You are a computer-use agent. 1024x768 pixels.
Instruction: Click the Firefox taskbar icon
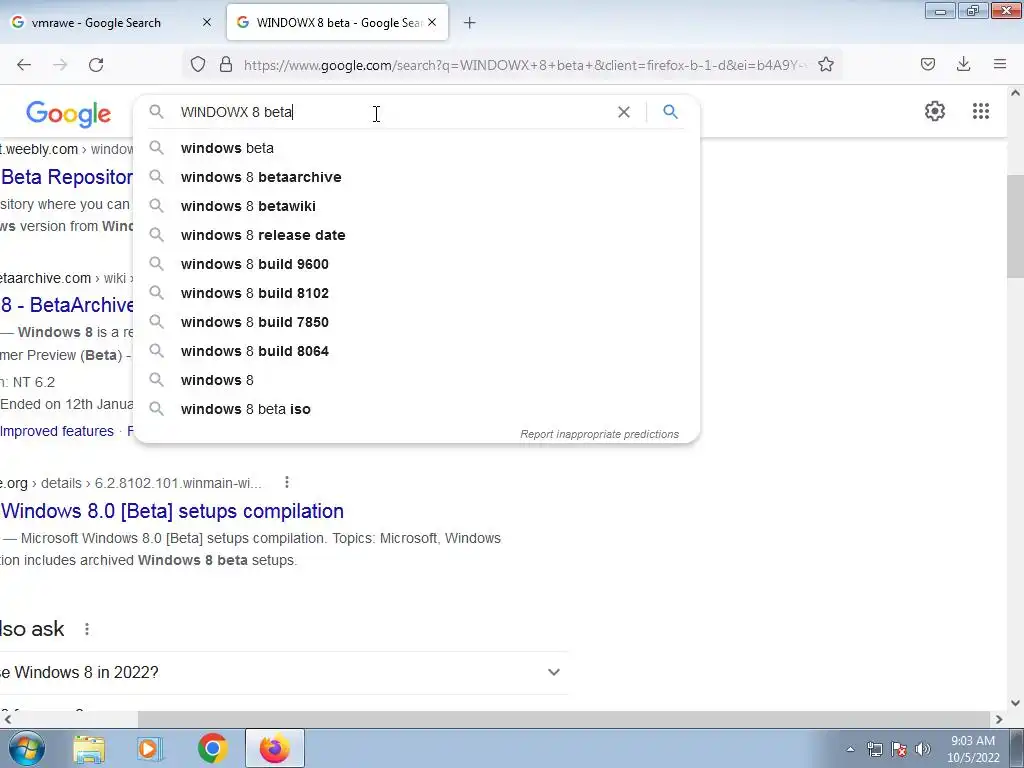coord(274,748)
